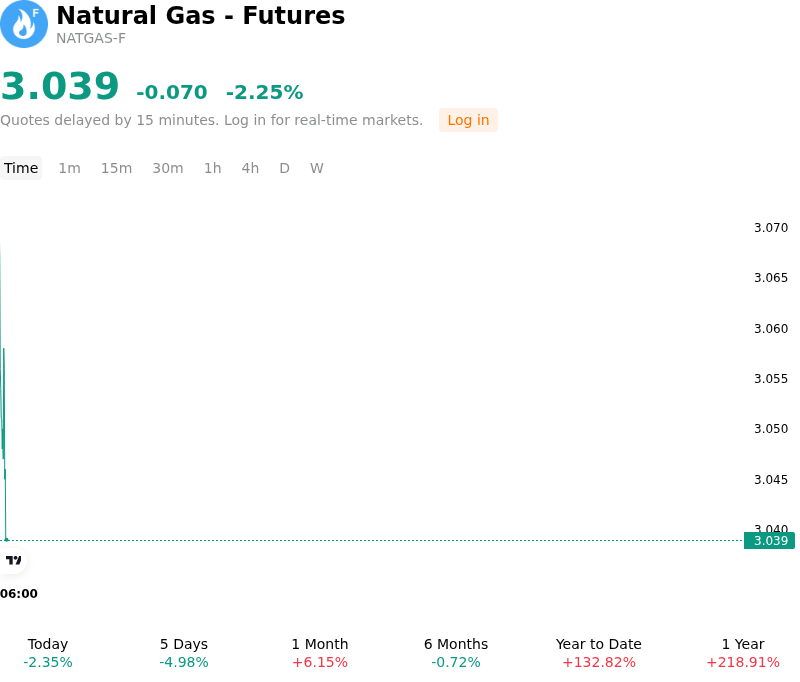This screenshot has height=682, width=800.
Task: Open the TradingView logo link
Action: [x=13, y=560]
